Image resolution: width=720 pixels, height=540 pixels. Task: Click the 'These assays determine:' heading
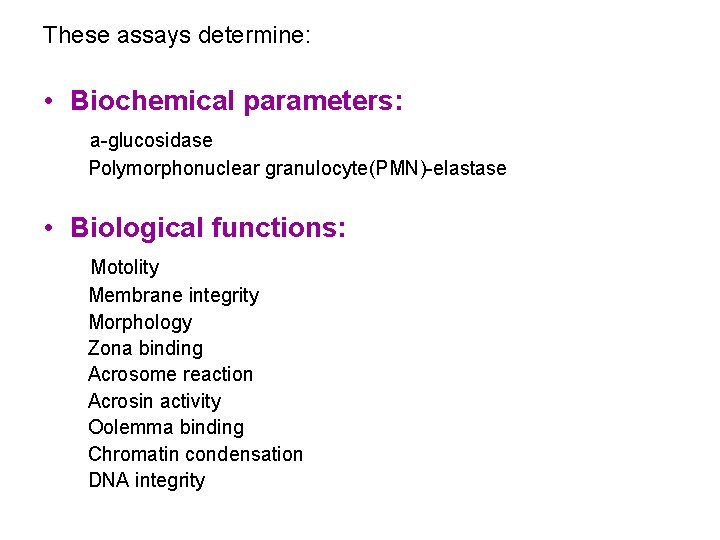point(177,36)
